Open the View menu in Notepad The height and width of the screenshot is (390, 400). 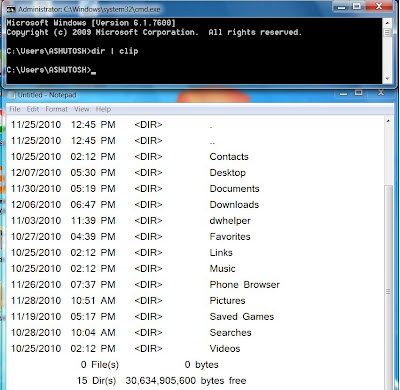pyautogui.click(x=82, y=109)
